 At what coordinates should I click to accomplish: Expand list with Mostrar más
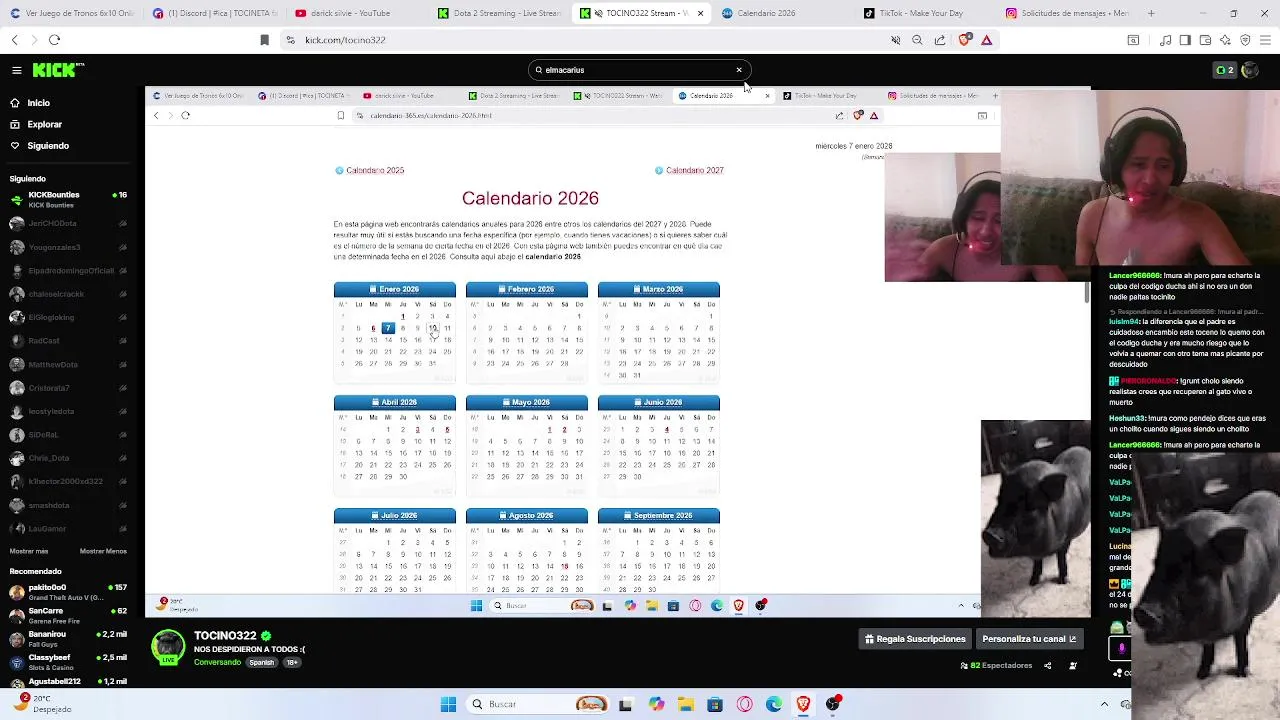tap(29, 551)
